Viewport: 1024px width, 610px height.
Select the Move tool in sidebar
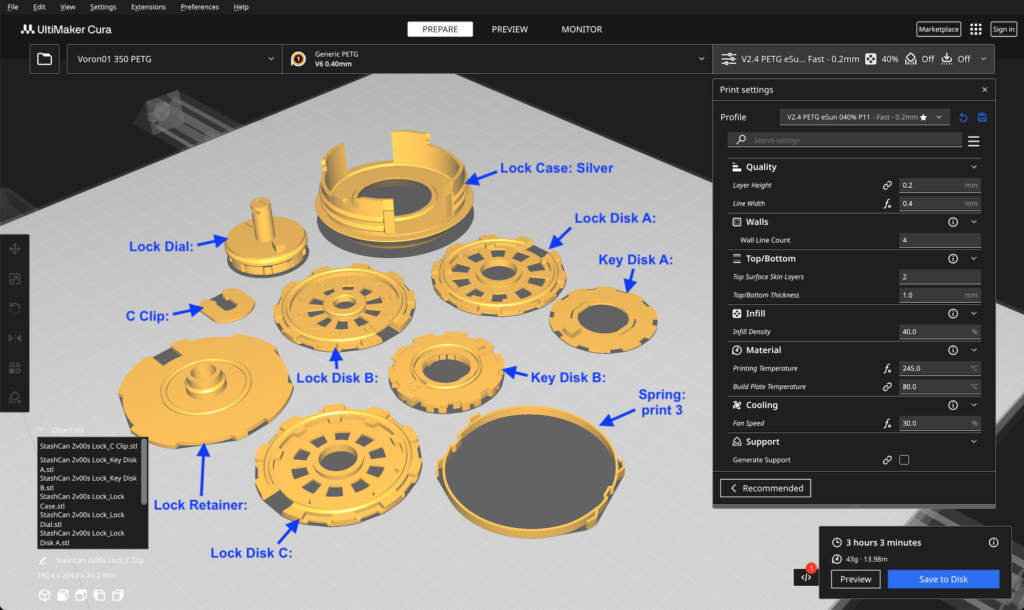(14, 249)
